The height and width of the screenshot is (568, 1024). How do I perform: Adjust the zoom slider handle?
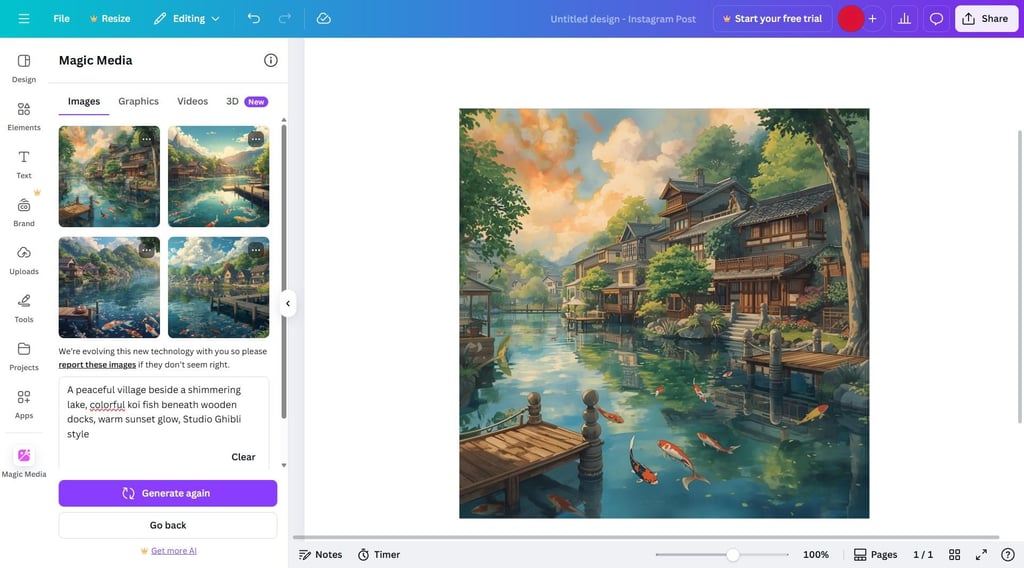[x=733, y=554]
